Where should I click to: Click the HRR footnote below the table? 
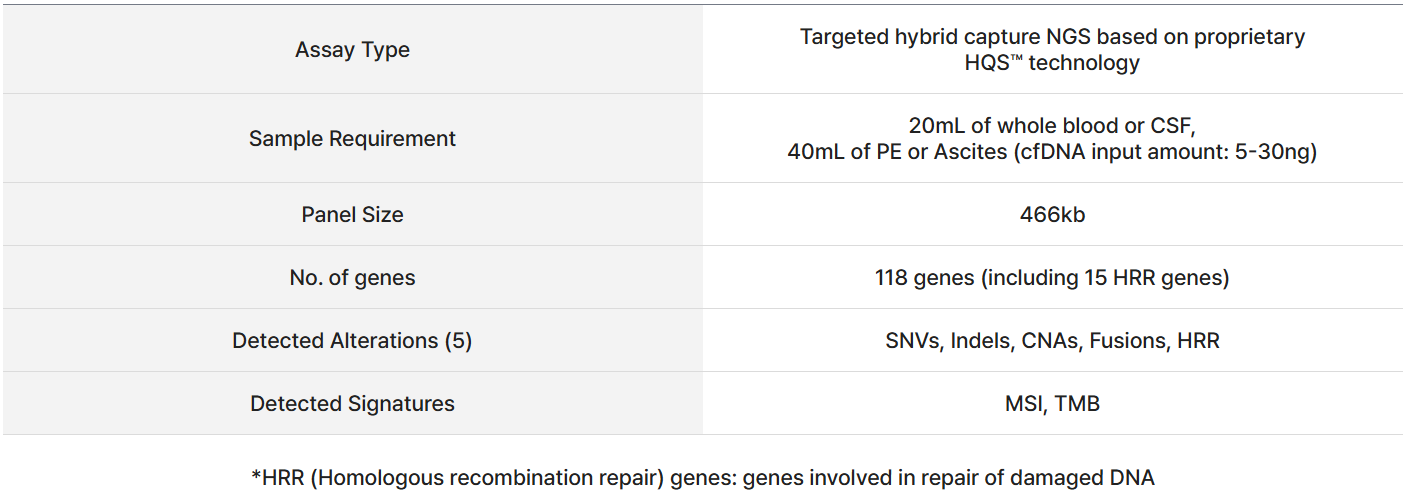click(702, 478)
